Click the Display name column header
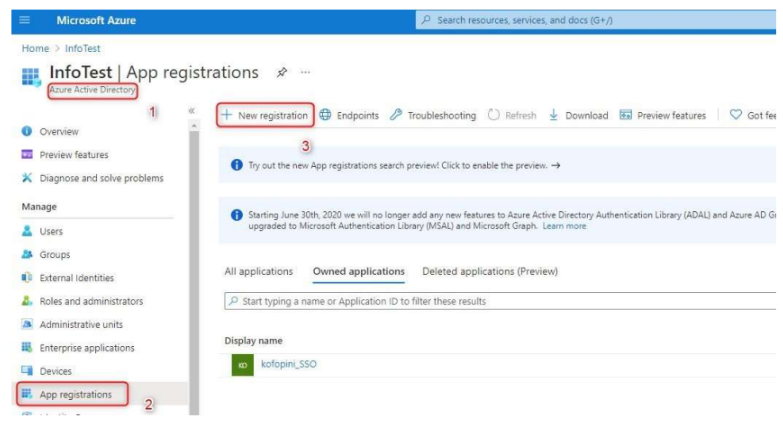 253,341
